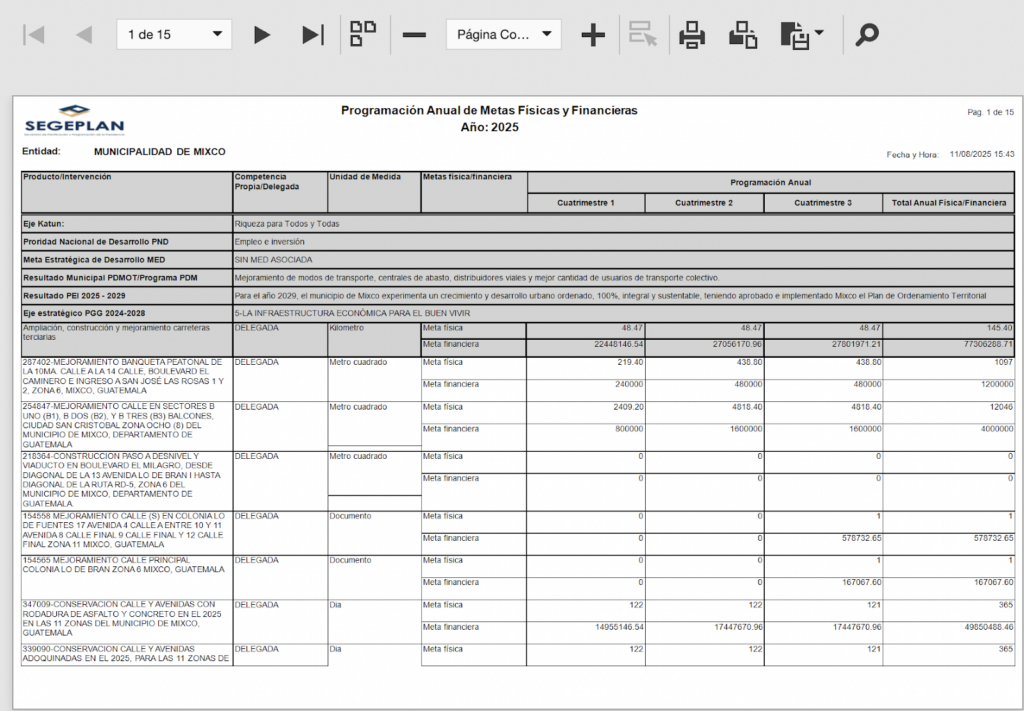Click the 'Total Anual Física/Financiera' header

(948, 203)
